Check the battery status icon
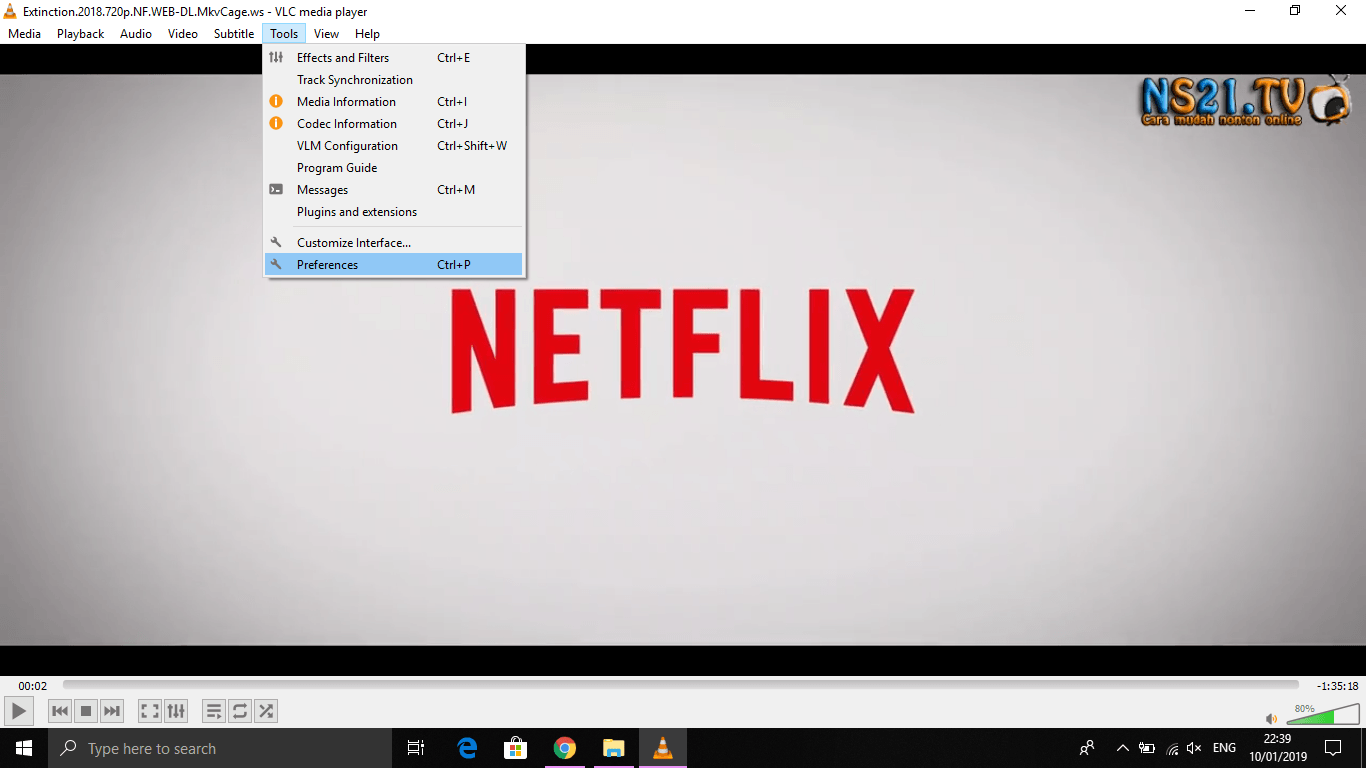The height and width of the screenshot is (768, 1366). pos(1147,748)
